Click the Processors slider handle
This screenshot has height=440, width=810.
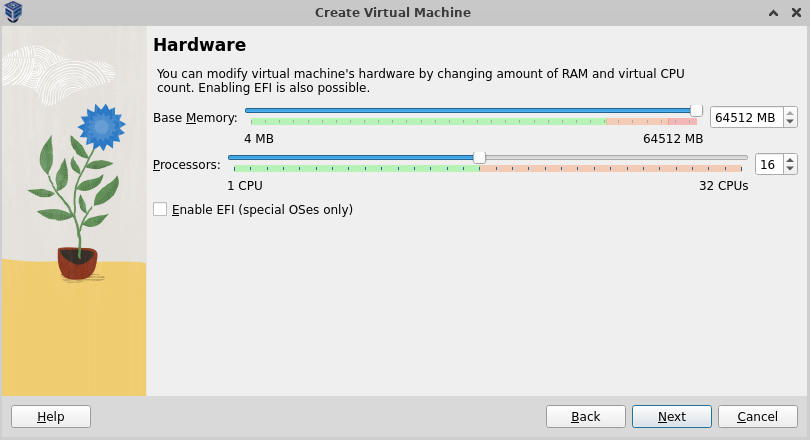pyautogui.click(x=479, y=157)
